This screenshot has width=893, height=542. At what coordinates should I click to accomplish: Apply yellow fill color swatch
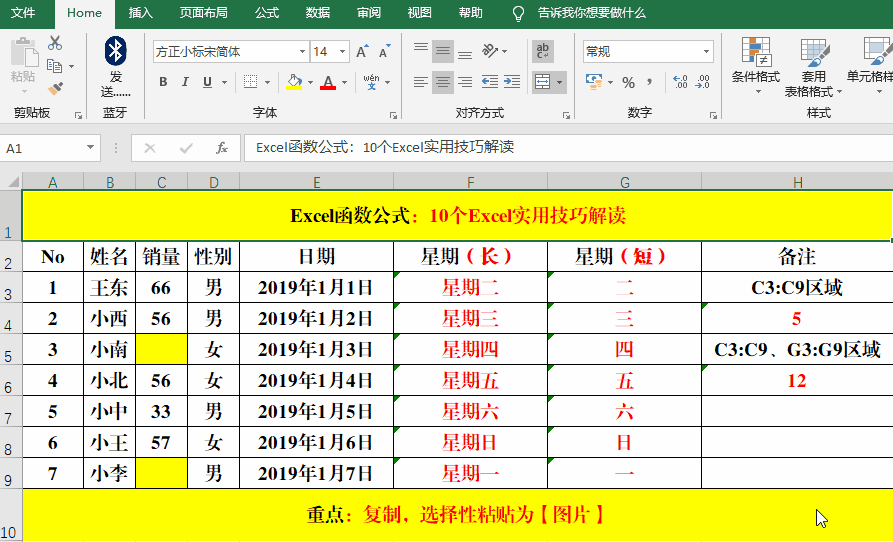294,82
